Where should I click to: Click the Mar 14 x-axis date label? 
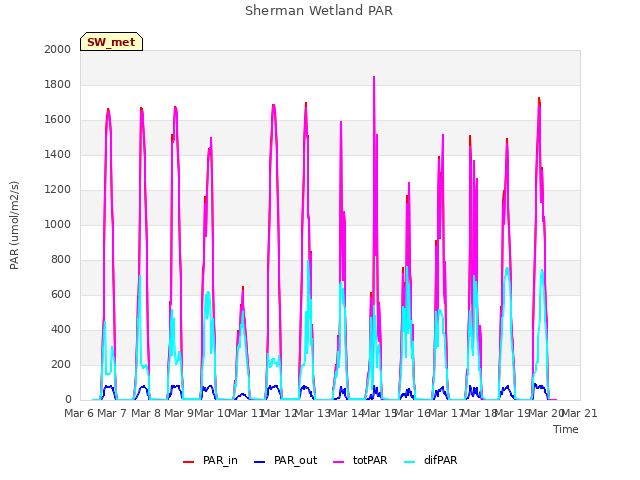coord(346,413)
